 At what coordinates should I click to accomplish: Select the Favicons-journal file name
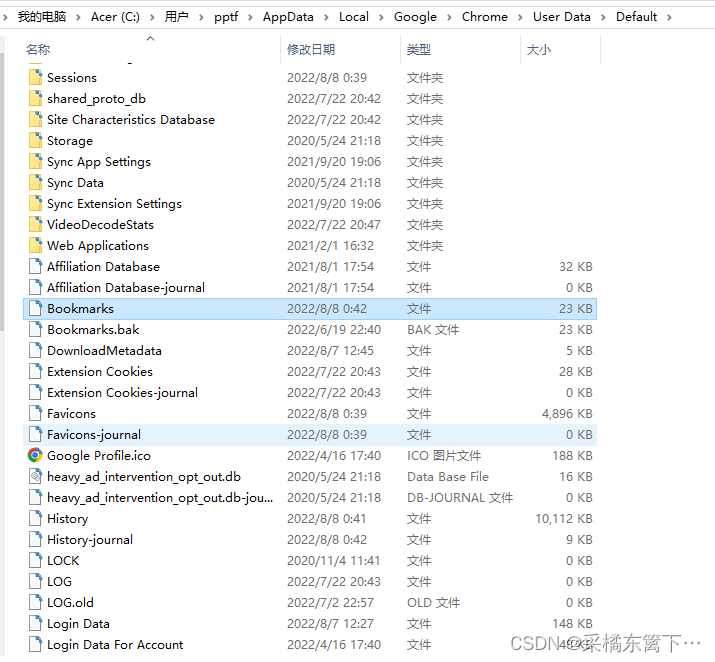(94, 434)
